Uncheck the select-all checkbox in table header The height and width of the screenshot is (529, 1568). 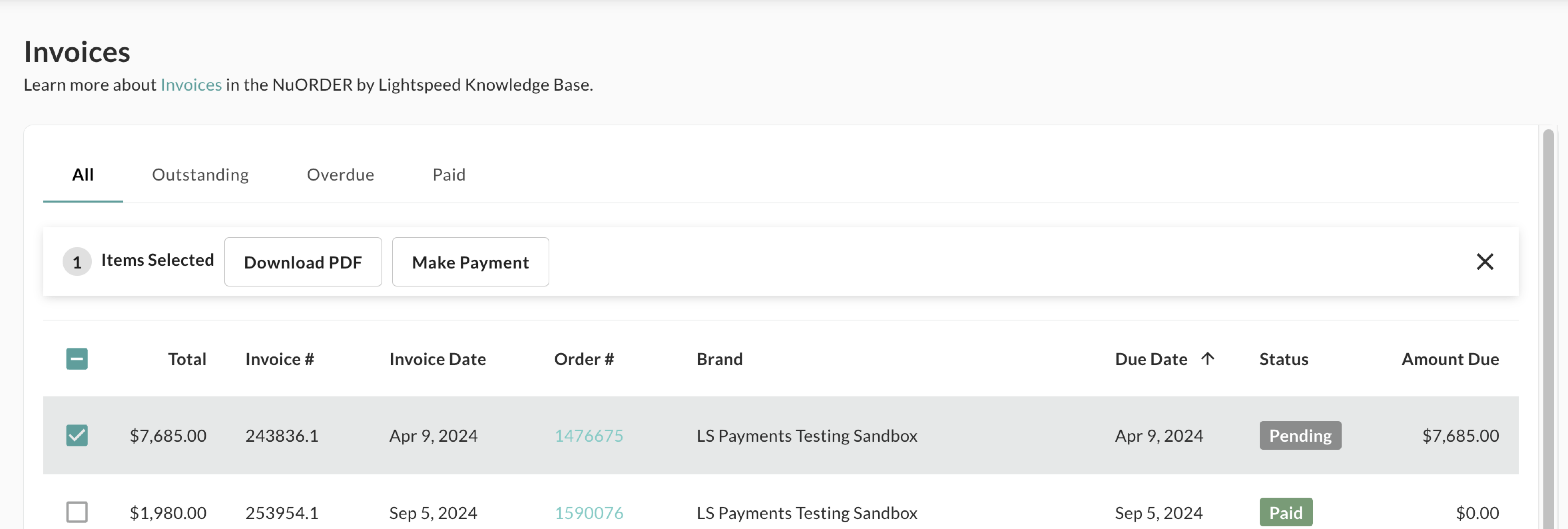pyautogui.click(x=77, y=358)
